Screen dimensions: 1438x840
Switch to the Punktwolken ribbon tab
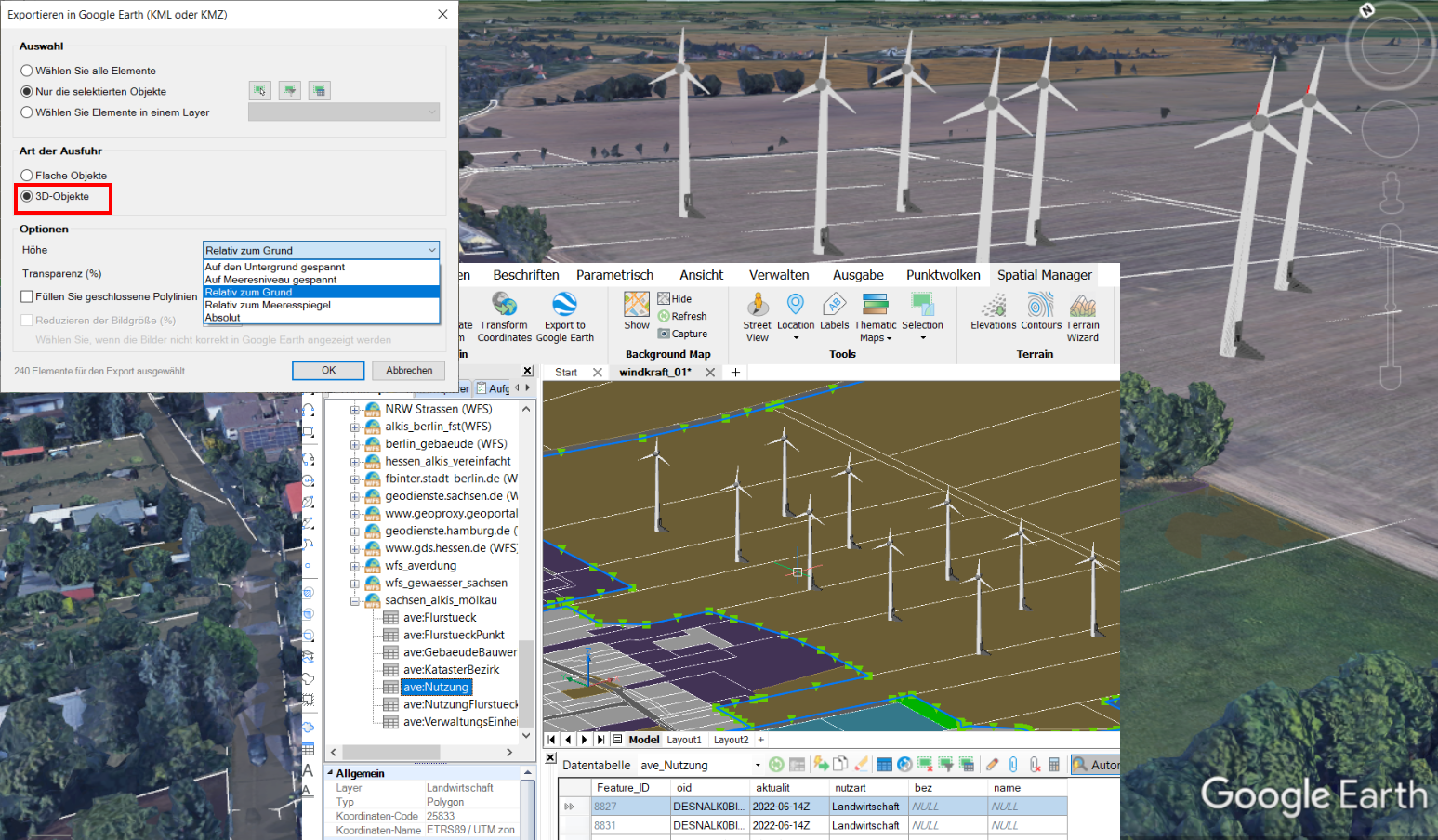click(942, 274)
